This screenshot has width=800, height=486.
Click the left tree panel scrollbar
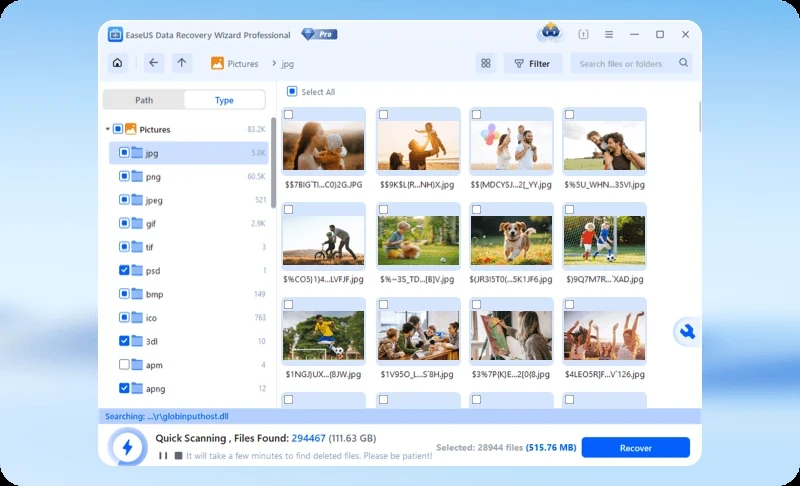273,163
